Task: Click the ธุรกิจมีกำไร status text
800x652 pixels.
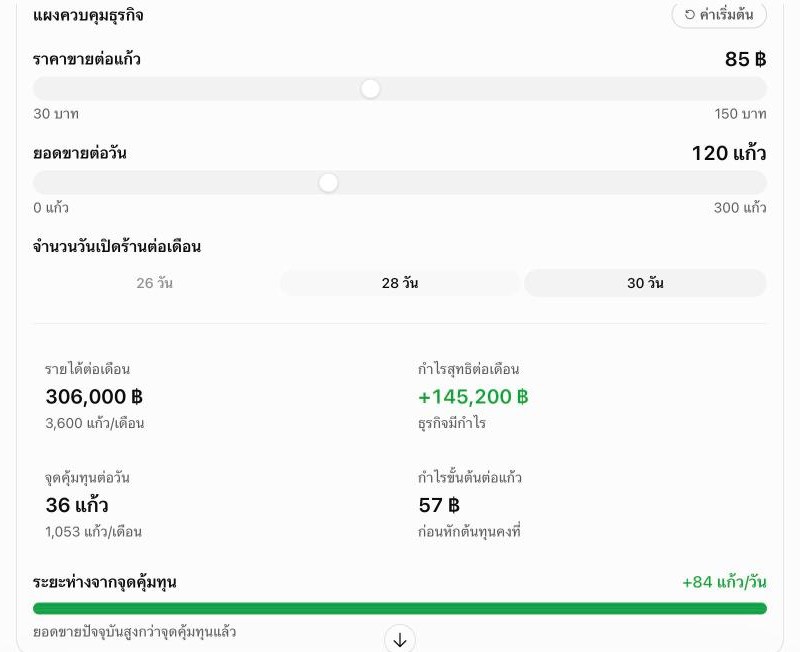Action: point(452,423)
